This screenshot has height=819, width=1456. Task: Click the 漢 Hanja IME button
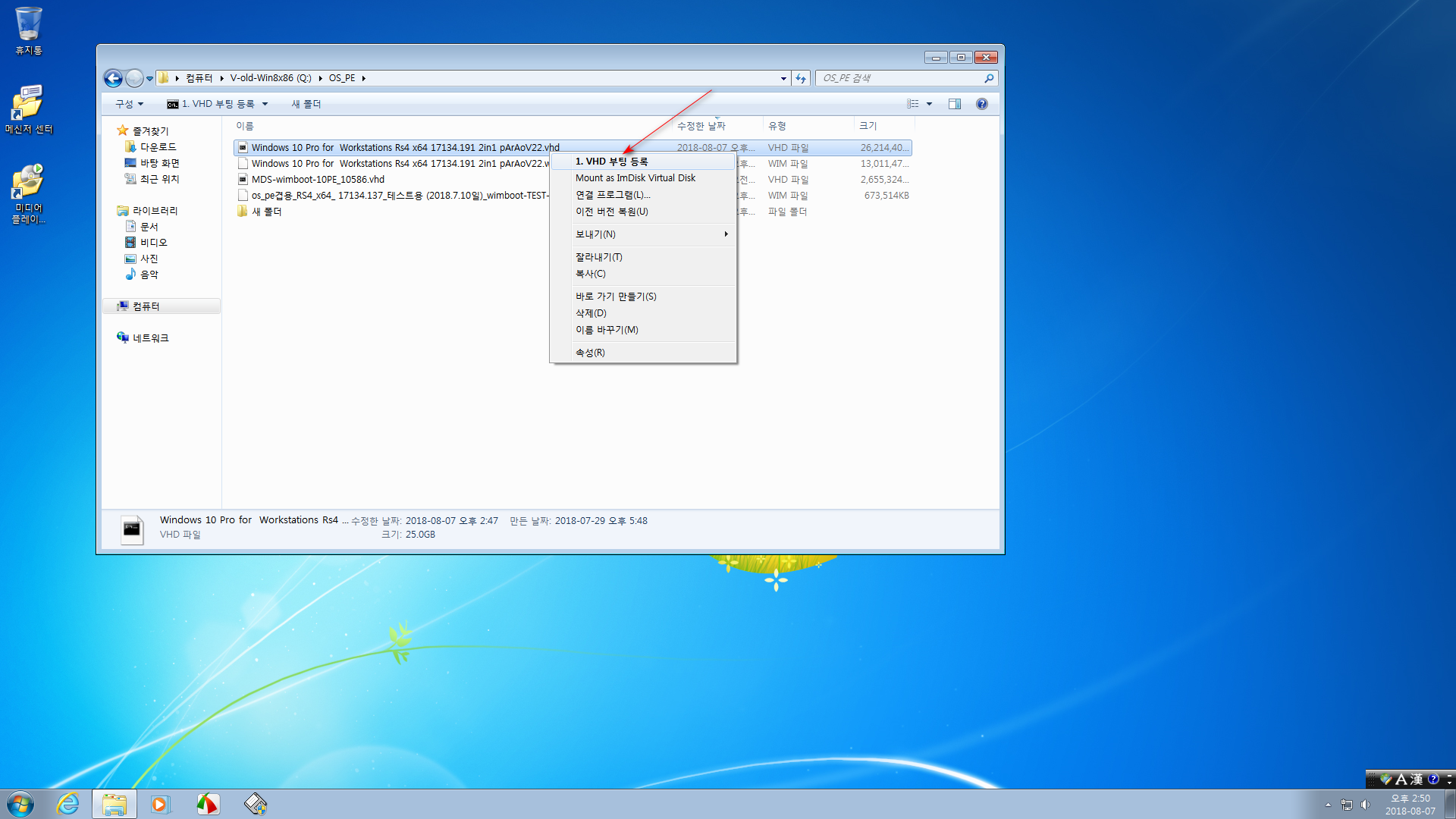tap(1417, 779)
